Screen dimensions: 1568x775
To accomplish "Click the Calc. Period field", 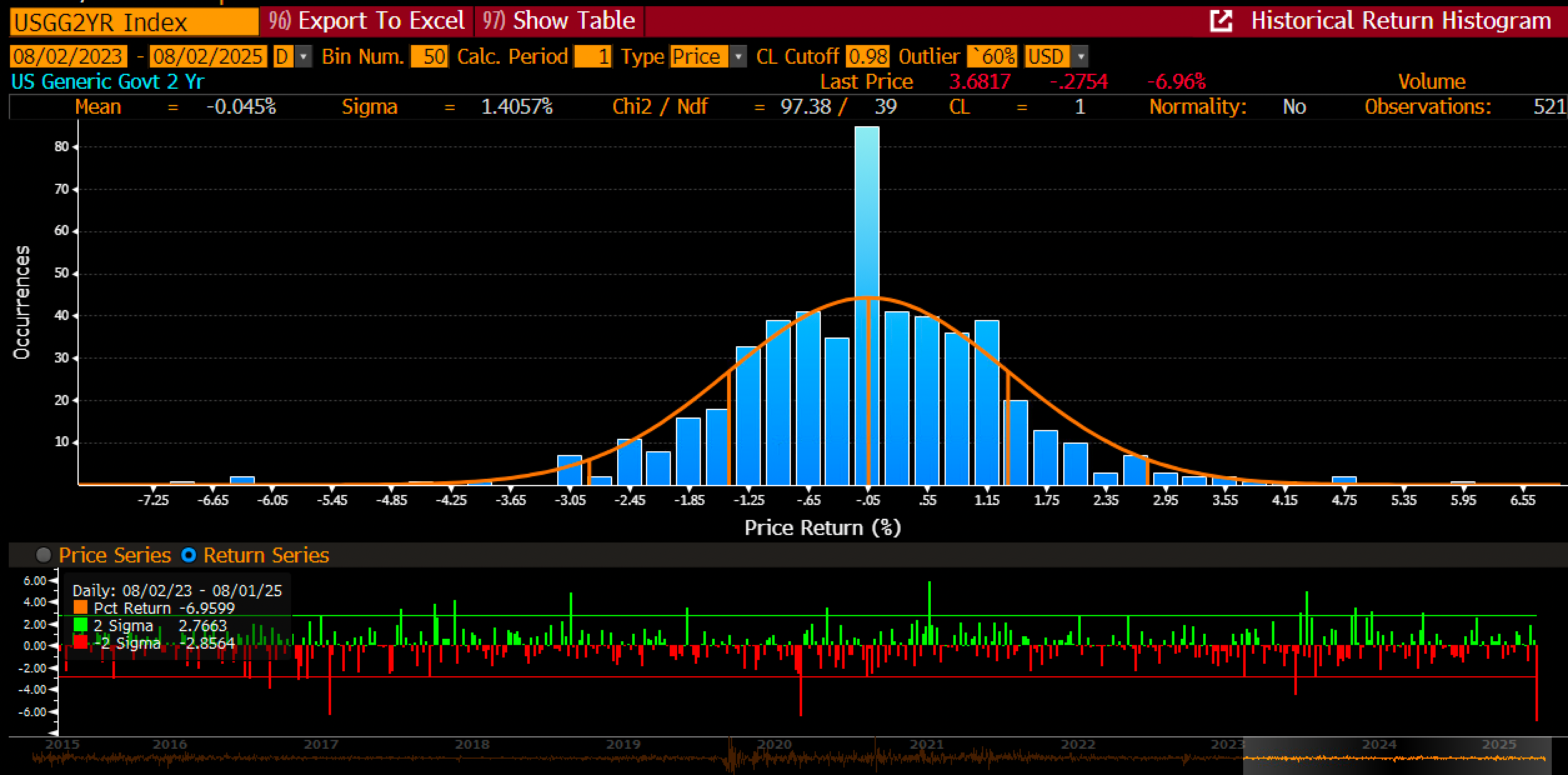I will (592, 57).
